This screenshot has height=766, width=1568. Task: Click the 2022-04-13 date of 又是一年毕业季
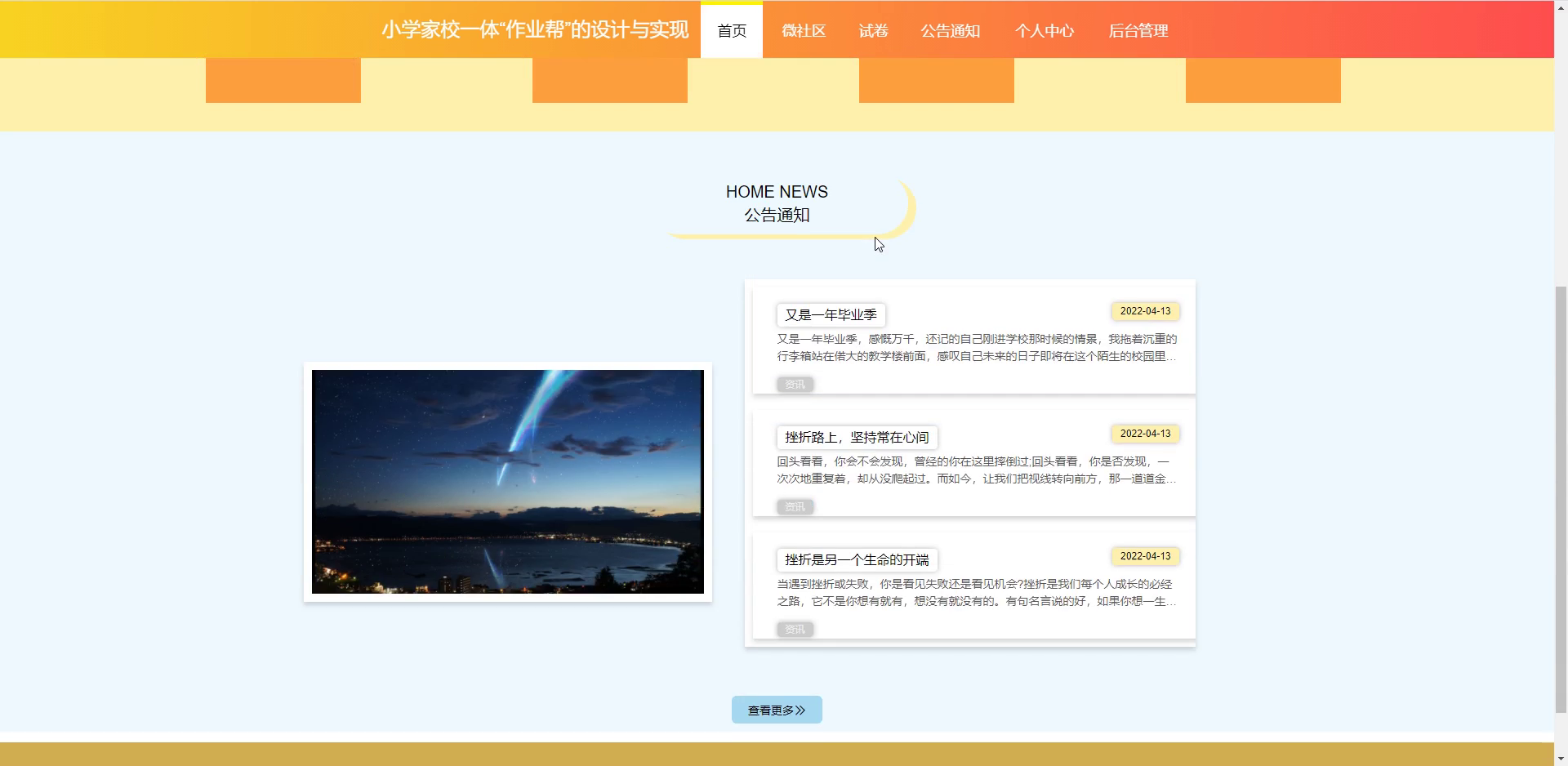[x=1145, y=311]
